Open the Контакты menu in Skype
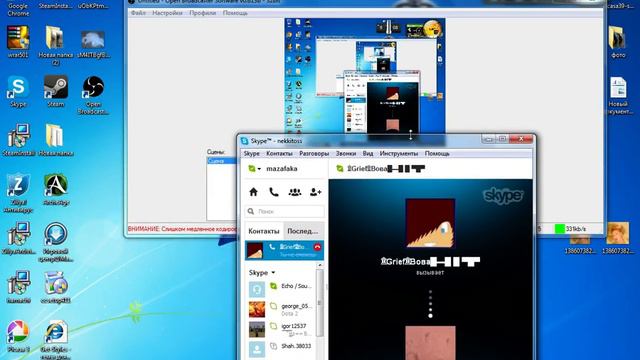This screenshot has width=640, height=360. (279, 153)
